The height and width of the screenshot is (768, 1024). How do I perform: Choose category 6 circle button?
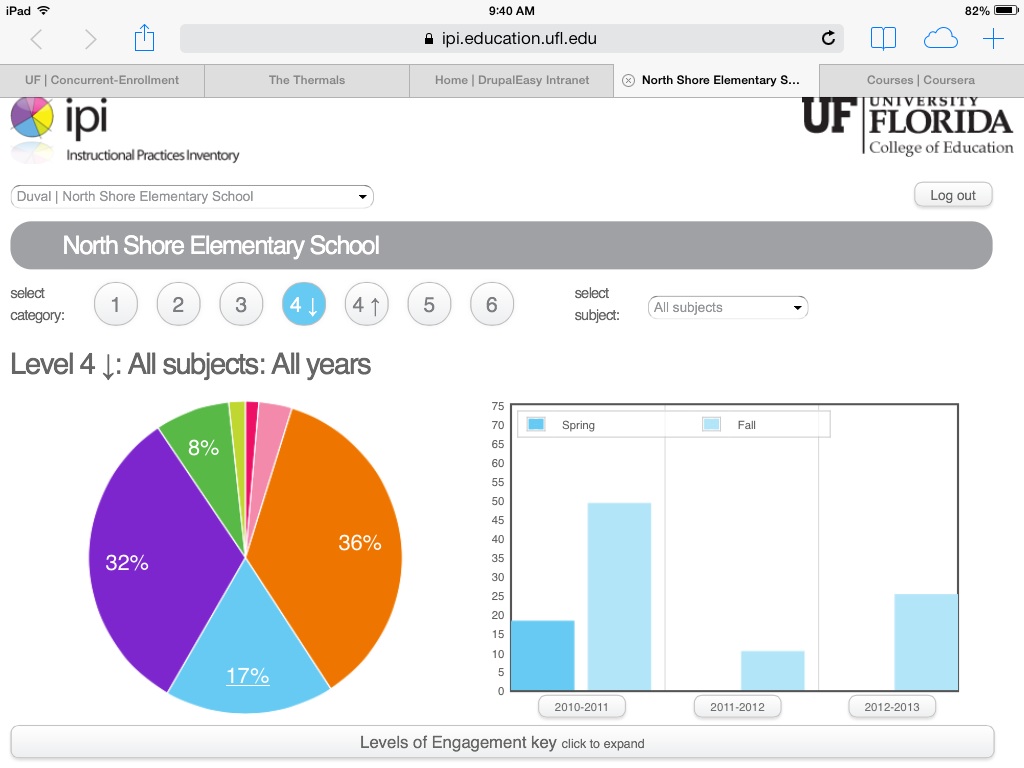click(x=491, y=305)
